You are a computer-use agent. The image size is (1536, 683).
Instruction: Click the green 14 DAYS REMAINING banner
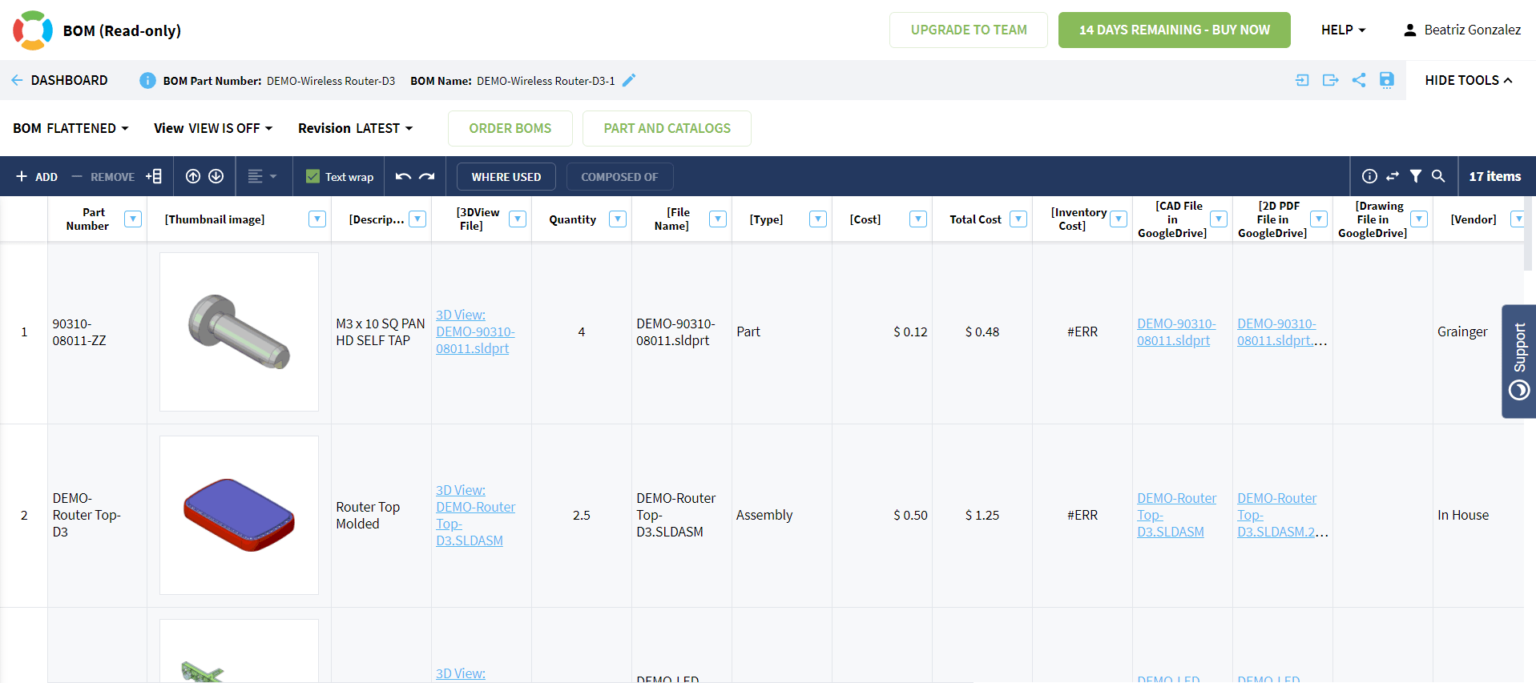1174,29
